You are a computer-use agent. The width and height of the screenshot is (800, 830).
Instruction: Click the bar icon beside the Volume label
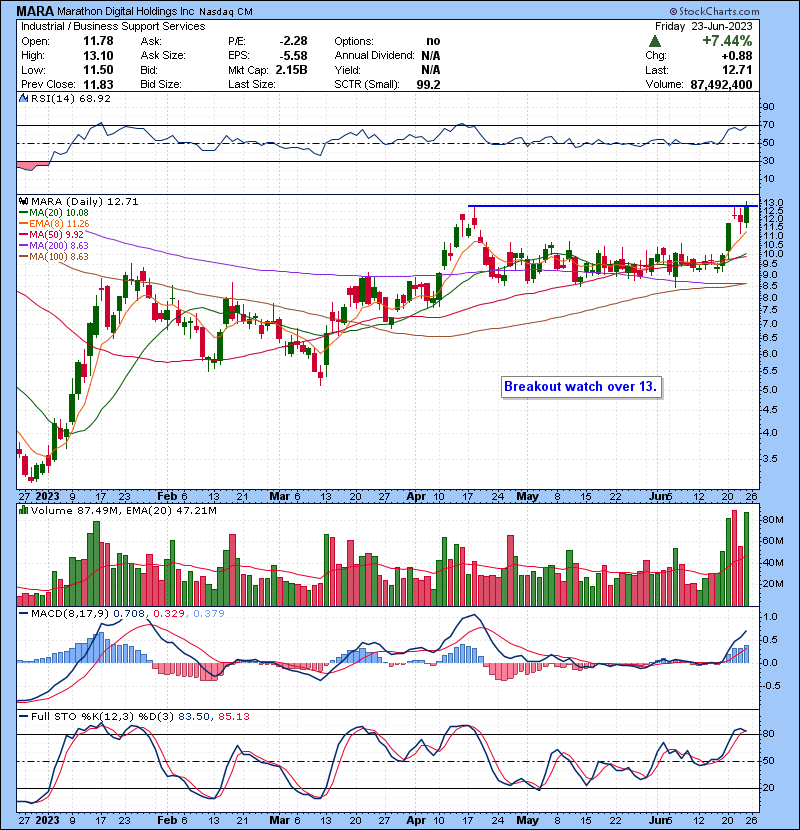[x=23, y=510]
